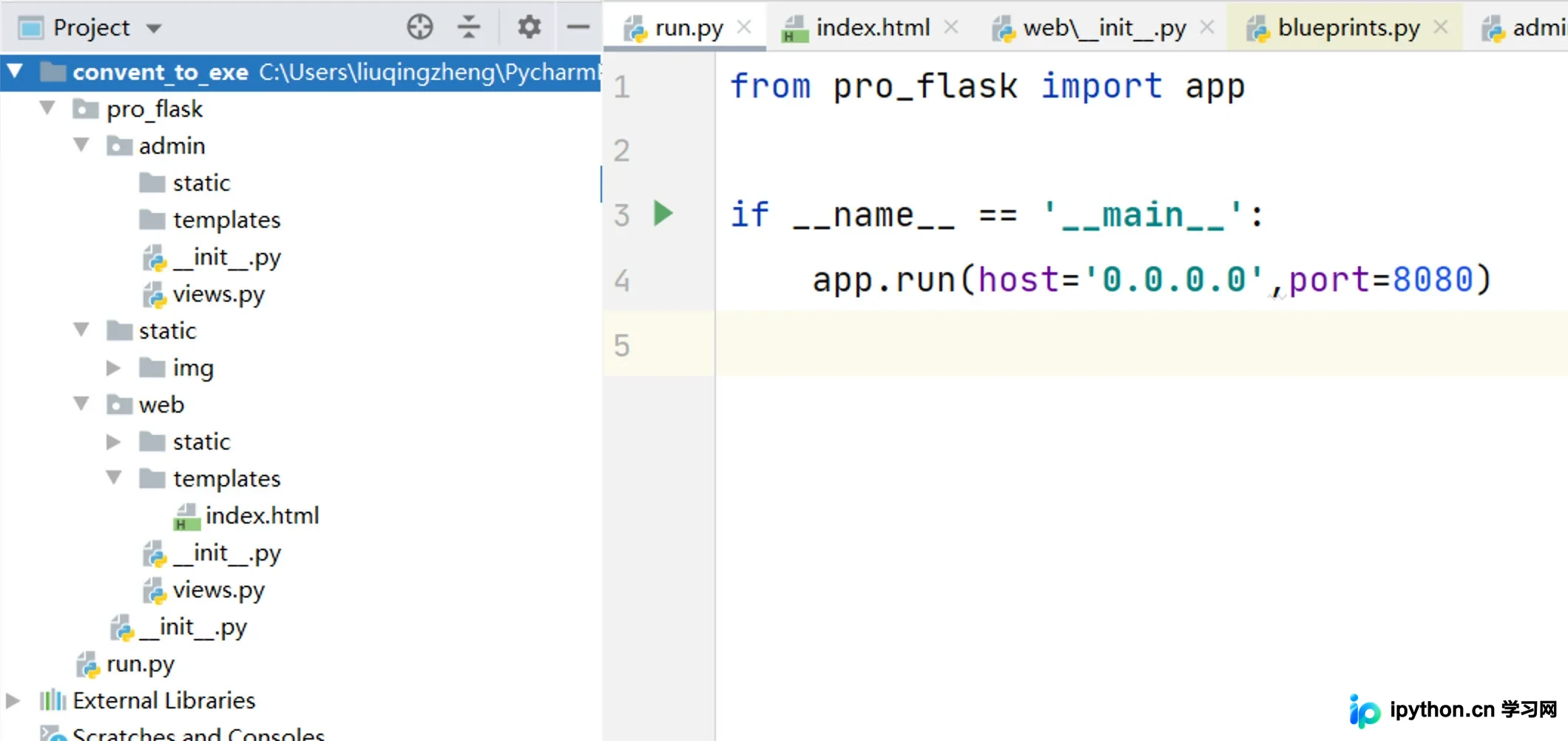The width and height of the screenshot is (1568, 741).
Task: Collapse the web folder
Action: (x=81, y=404)
